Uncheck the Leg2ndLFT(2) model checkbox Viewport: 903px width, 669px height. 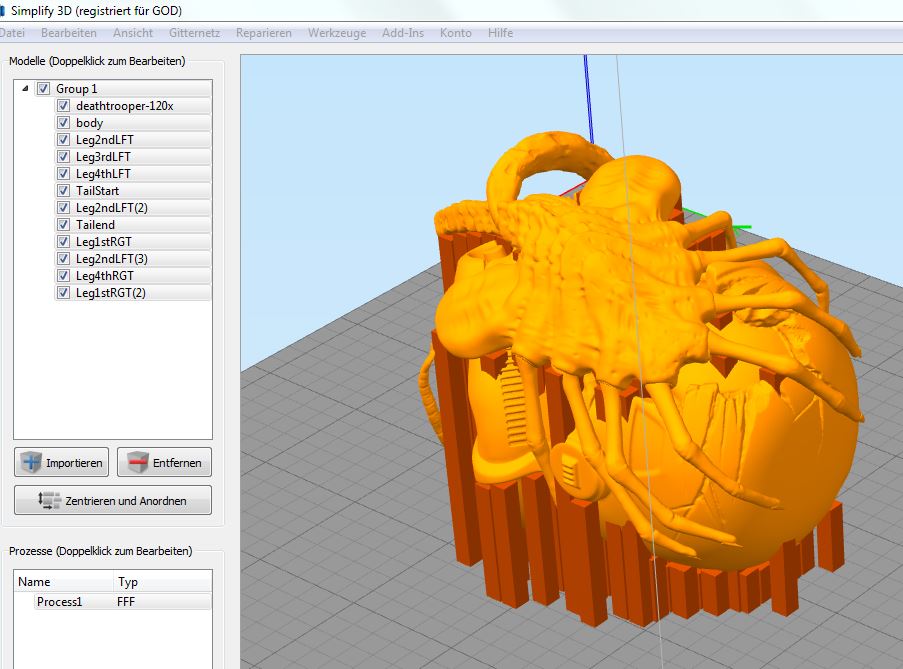tap(63, 208)
